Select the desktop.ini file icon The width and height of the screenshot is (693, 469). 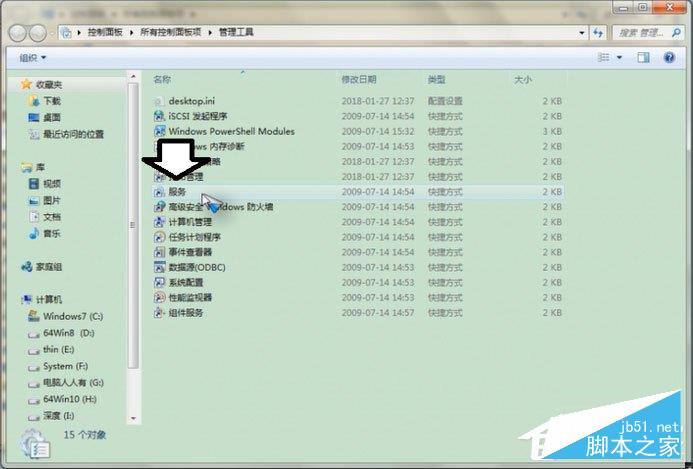click(159, 101)
